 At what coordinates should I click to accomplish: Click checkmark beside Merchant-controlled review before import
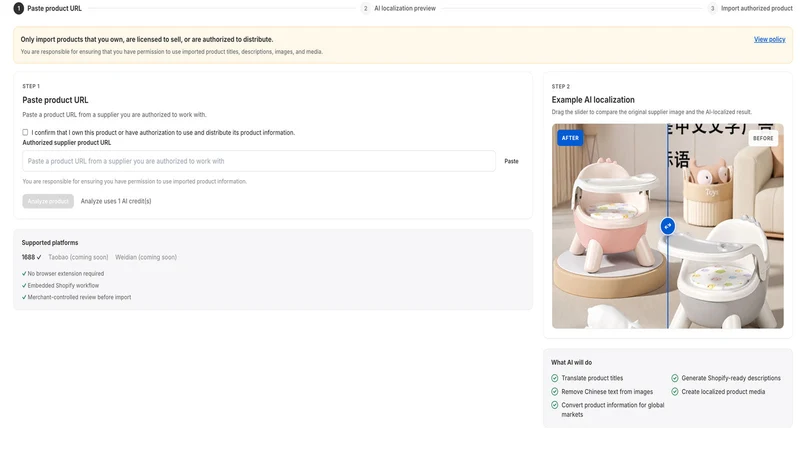pyautogui.click(x=24, y=297)
